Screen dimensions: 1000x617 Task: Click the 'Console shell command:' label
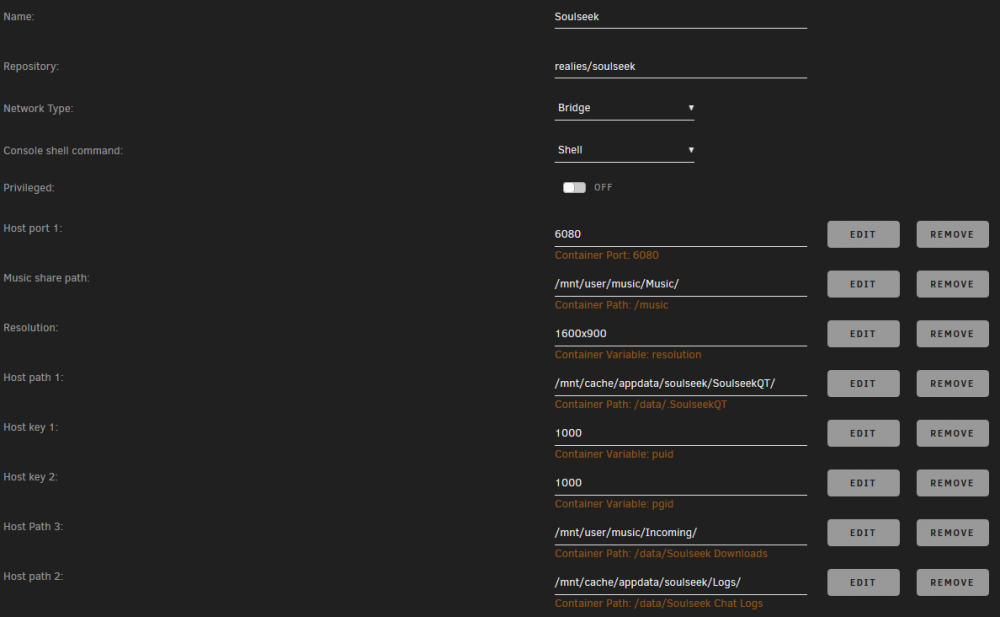coord(63,151)
